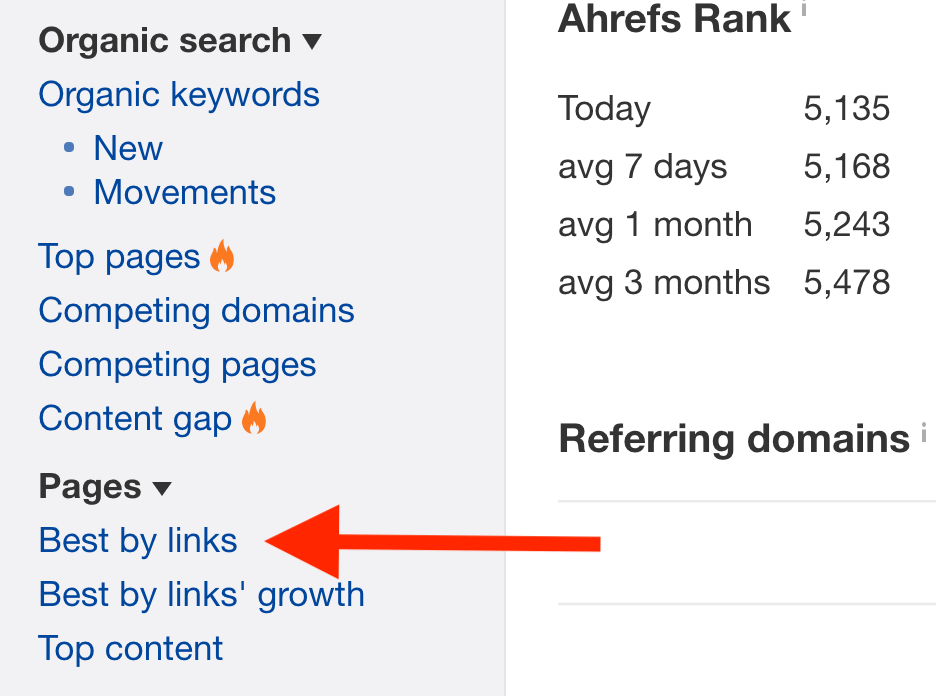Viewport: 936px width, 696px height.
Task: Select Best by links
Action: [138, 540]
